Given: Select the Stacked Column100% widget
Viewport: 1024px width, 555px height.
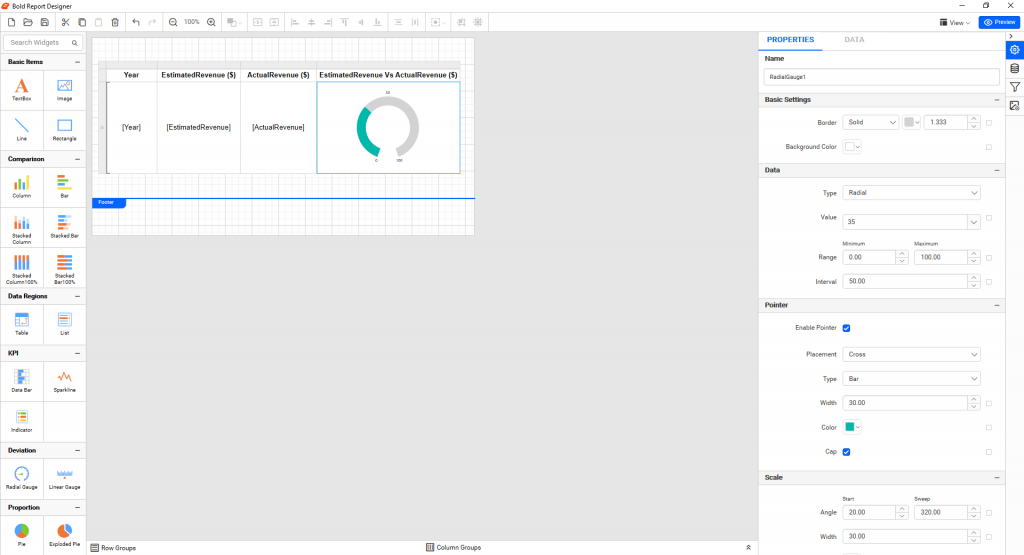Looking at the screenshot, I should tap(22, 268).
